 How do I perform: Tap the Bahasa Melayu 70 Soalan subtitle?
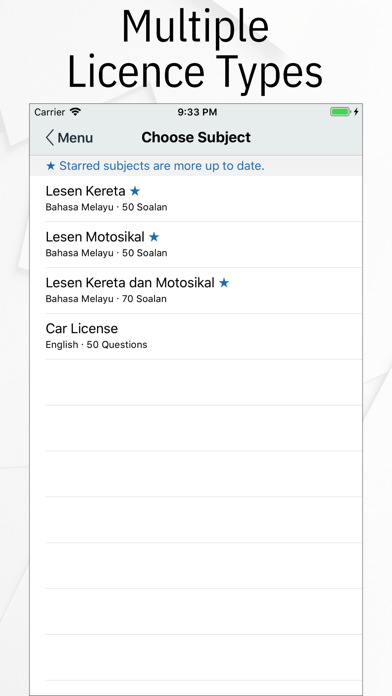106,299
